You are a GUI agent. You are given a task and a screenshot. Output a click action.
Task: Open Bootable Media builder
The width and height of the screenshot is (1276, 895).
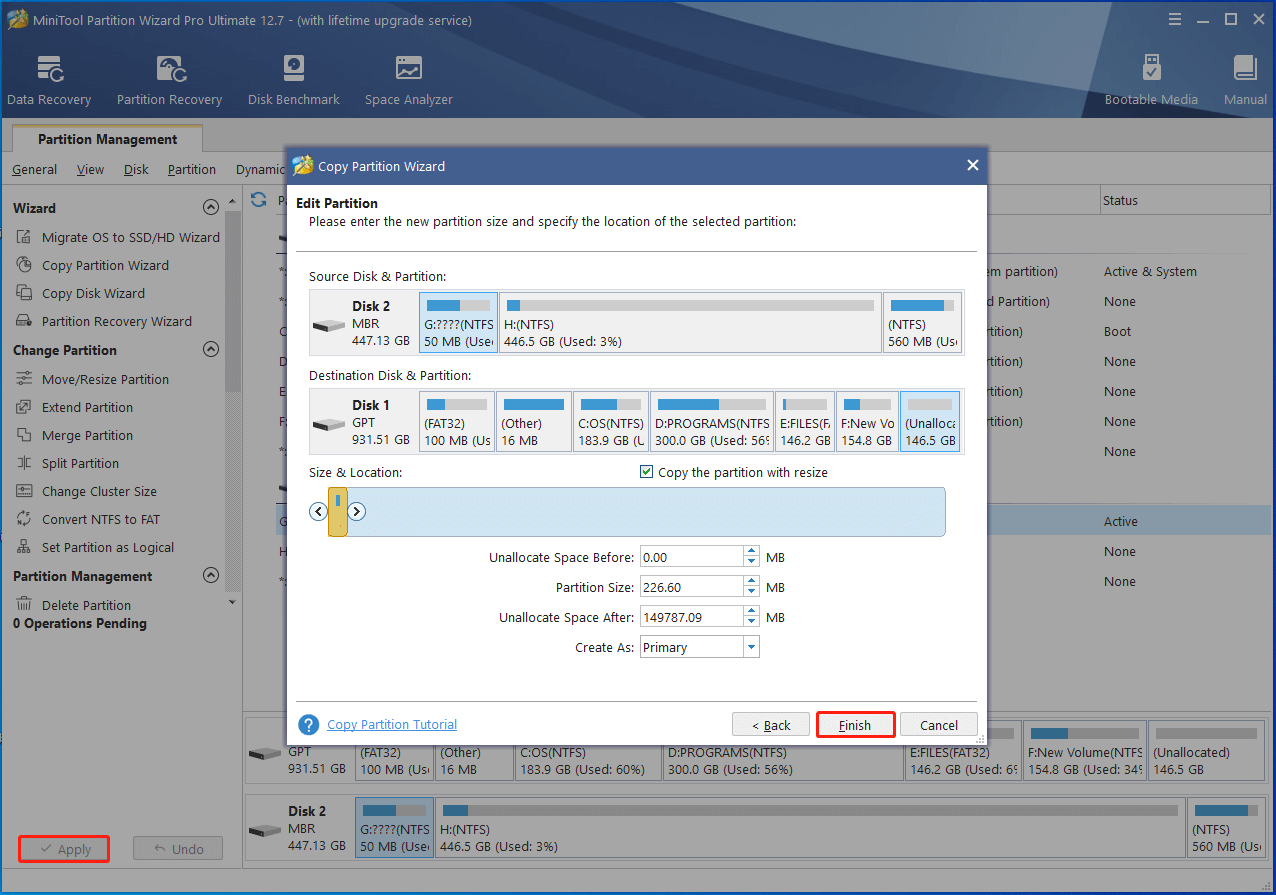[x=1151, y=80]
